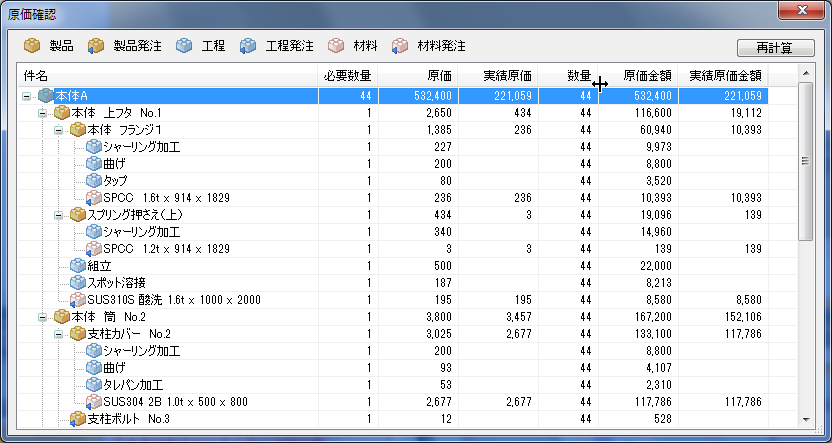
Task: Click the 本体 フランジ1 product icon
Action: point(77,130)
